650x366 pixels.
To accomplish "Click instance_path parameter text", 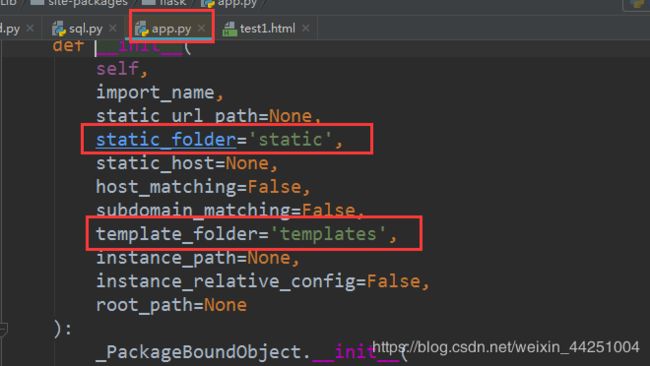I will pyautogui.click(x=166, y=258).
